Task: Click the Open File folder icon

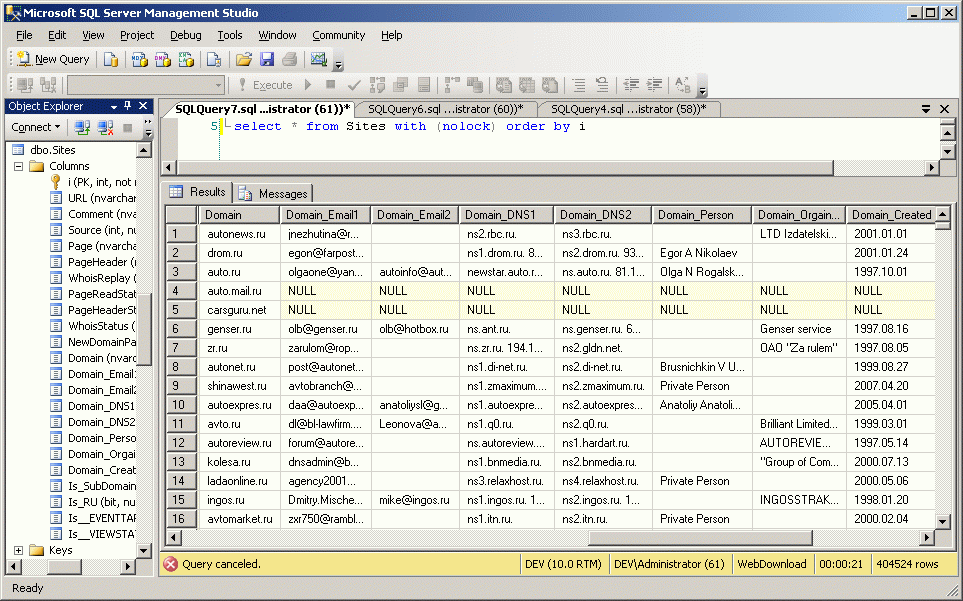Action: coord(244,60)
